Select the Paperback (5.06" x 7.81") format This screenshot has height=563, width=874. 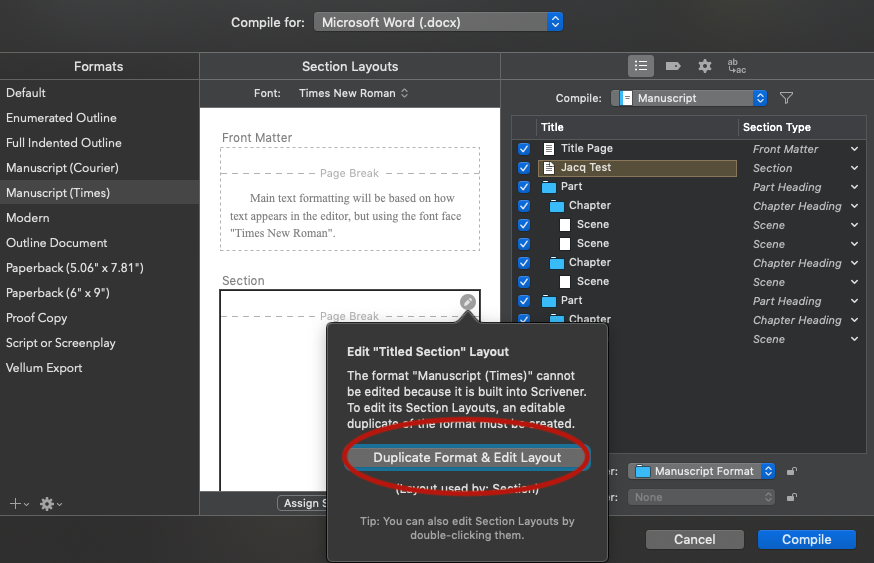pos(99,268)
